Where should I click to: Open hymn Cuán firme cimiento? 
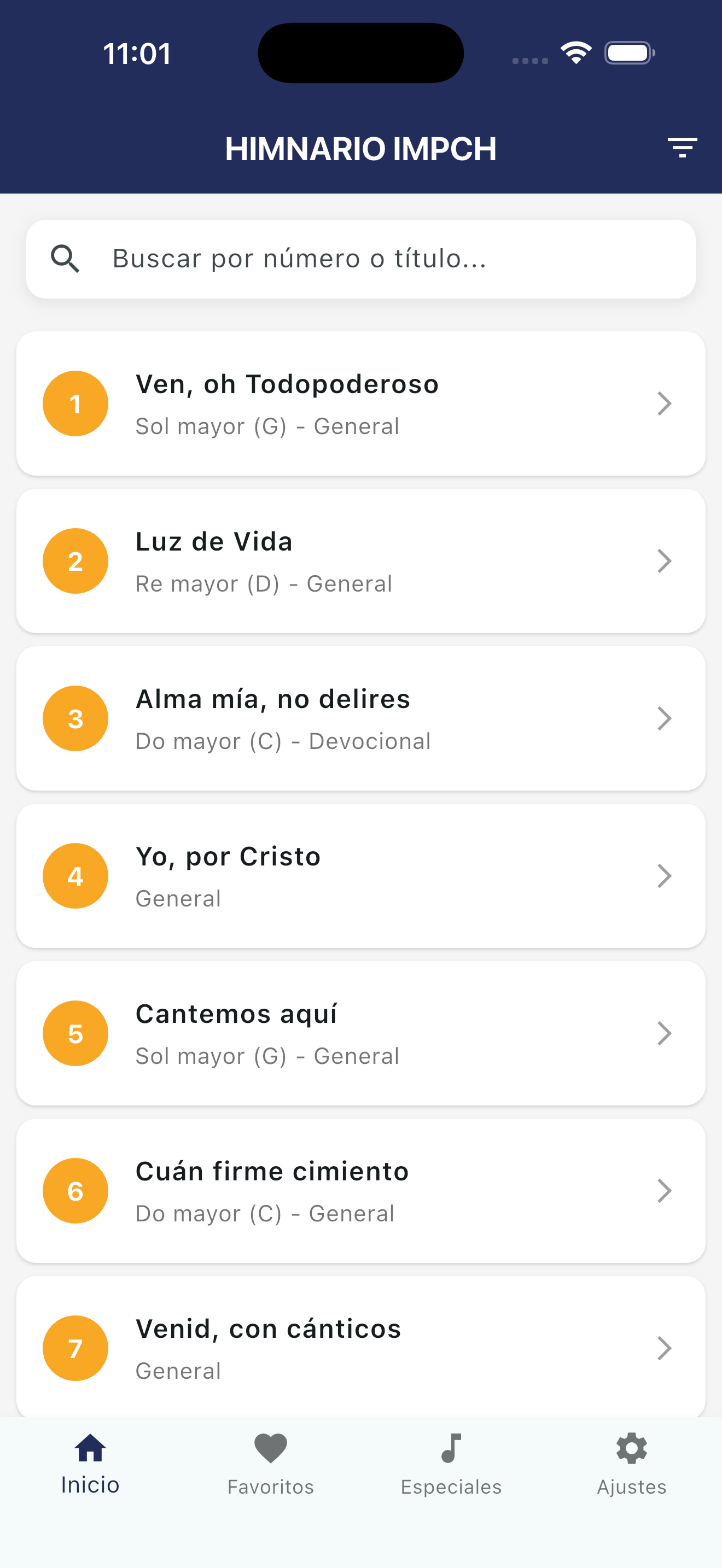(272, 1172)
